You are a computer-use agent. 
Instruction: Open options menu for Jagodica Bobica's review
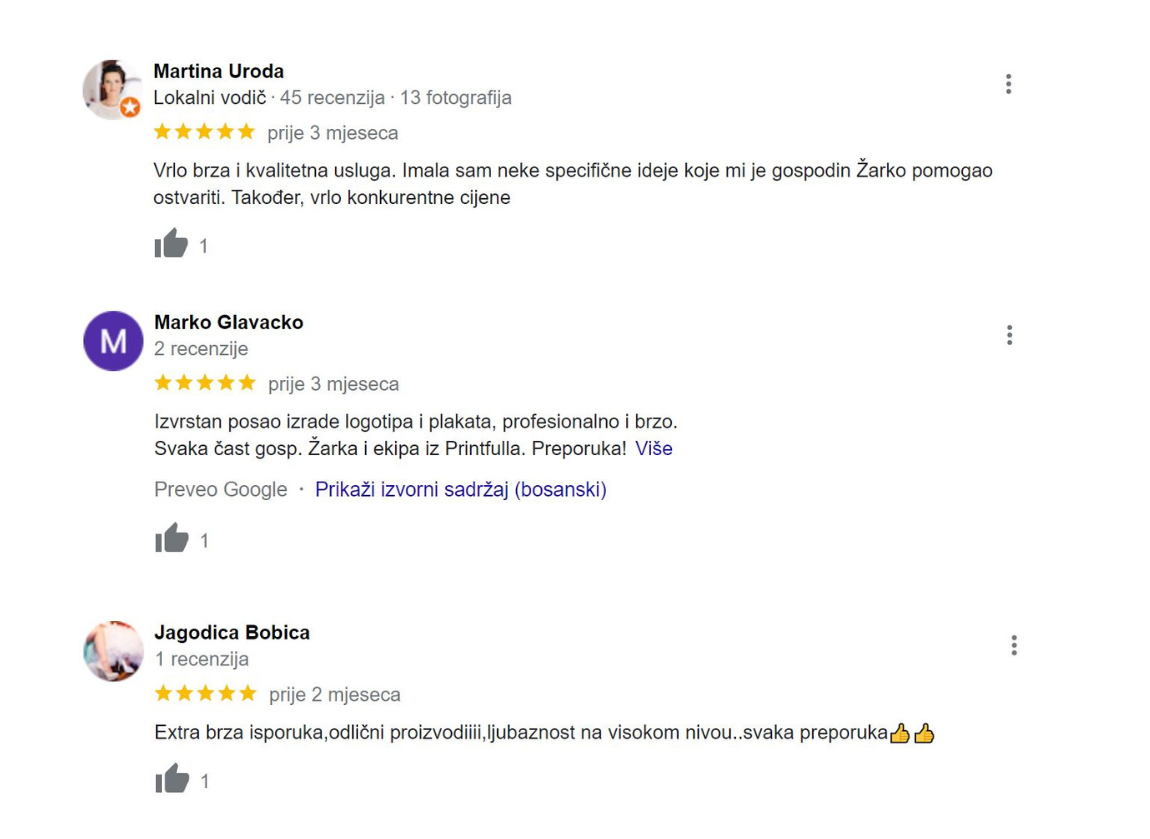pyautogui.click(x=1014, y=645)
